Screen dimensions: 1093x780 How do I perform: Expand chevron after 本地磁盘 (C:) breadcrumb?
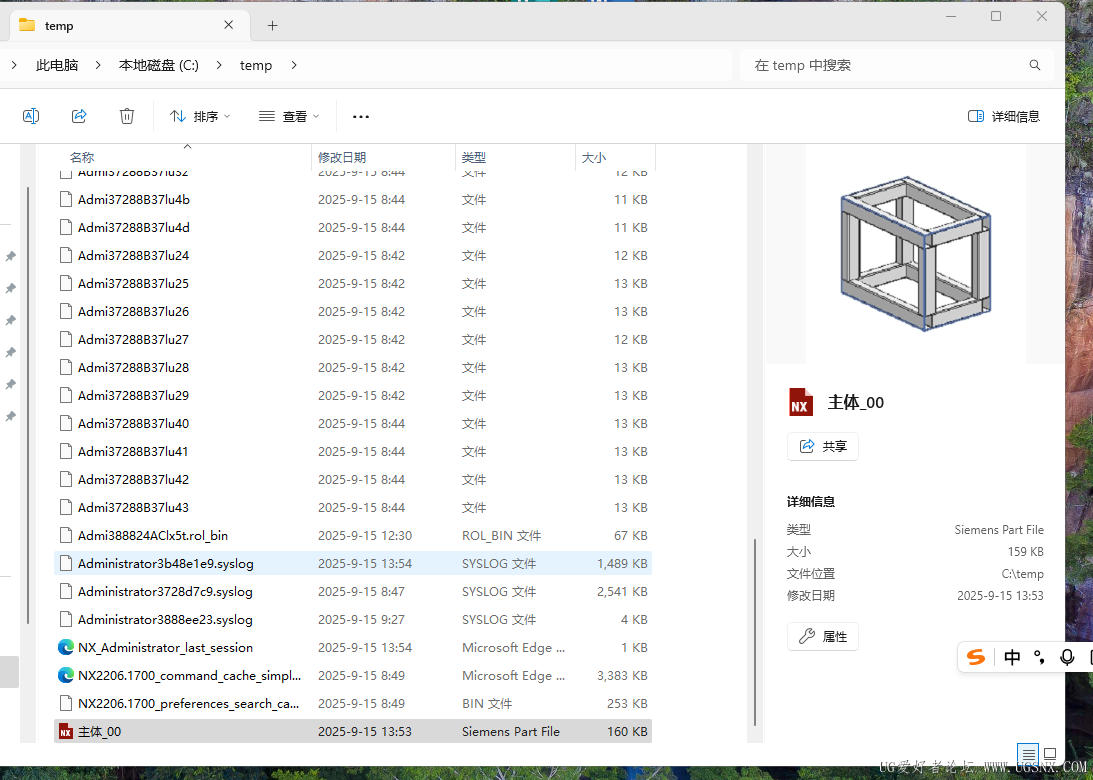tap(220, 65)
